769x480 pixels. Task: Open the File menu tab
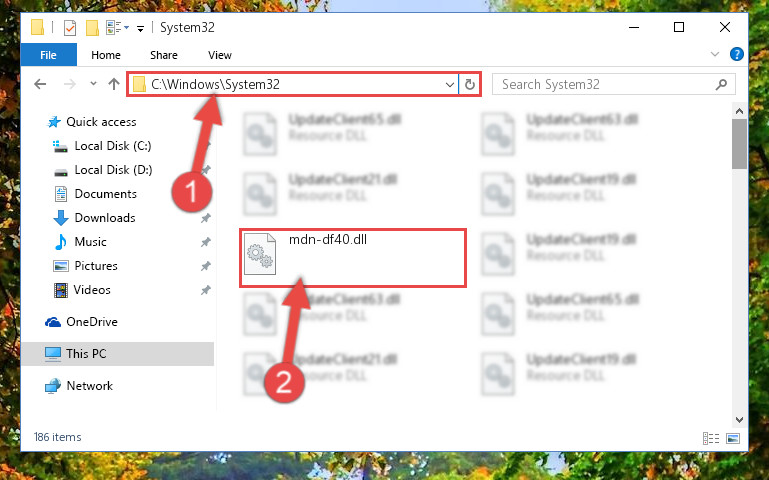coord(49,54)
